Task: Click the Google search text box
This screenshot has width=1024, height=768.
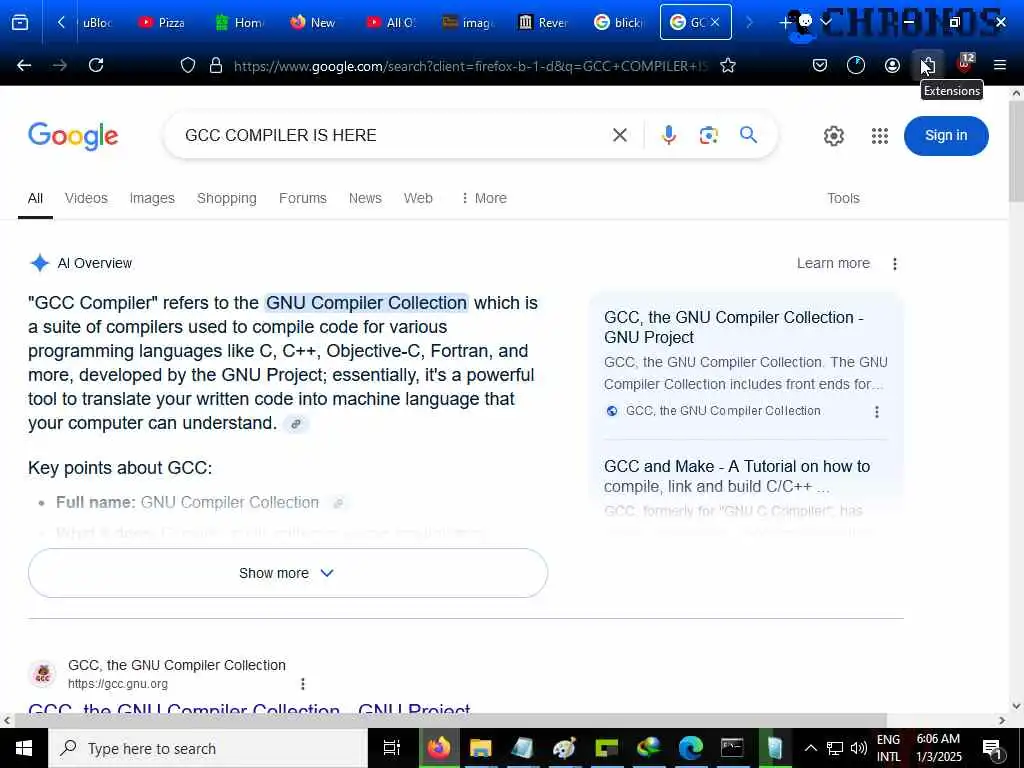Action: [x=392, y=135]
